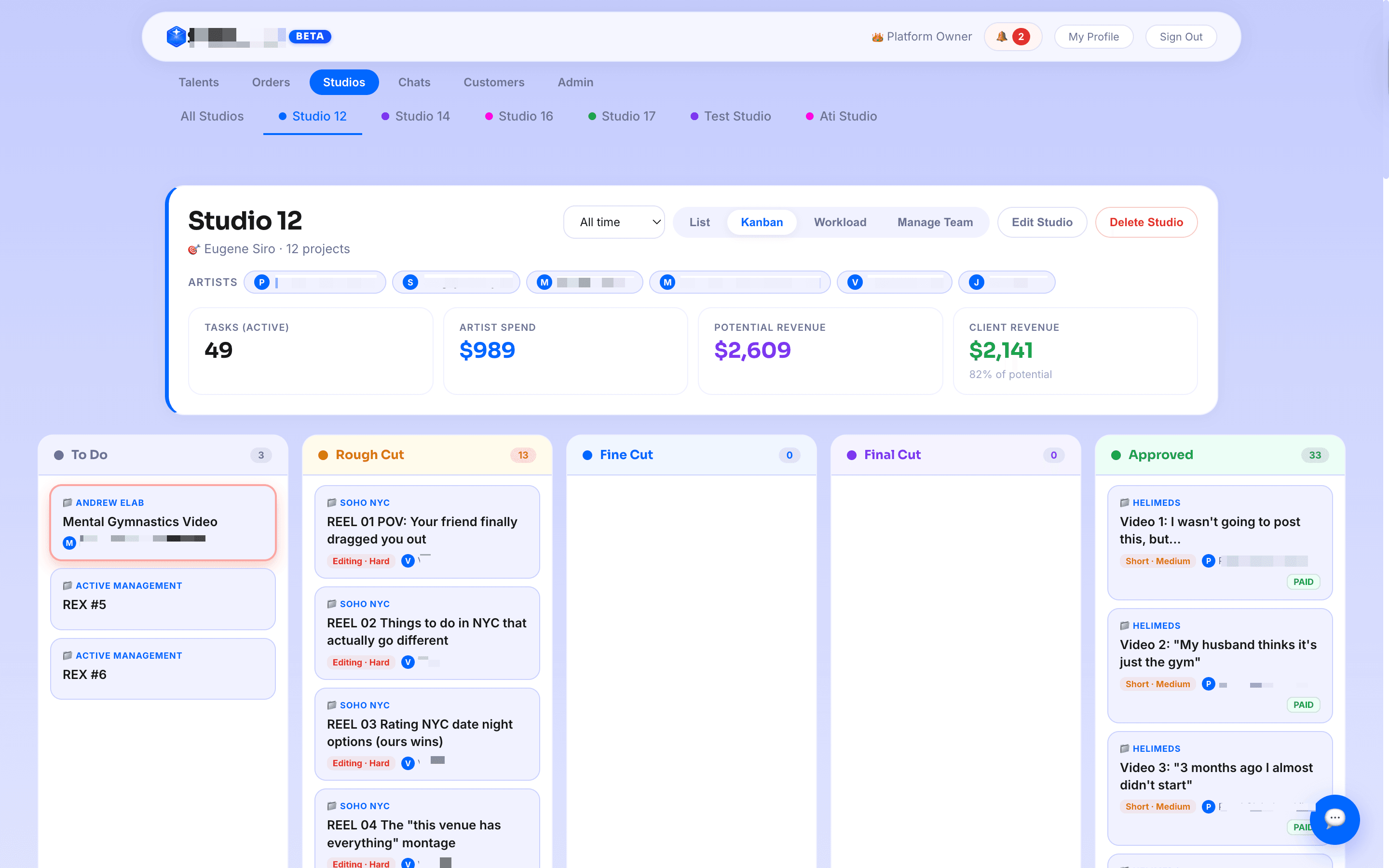
Task: Click the Client Revenue $2,141 value
Action: coord(1001,350)
